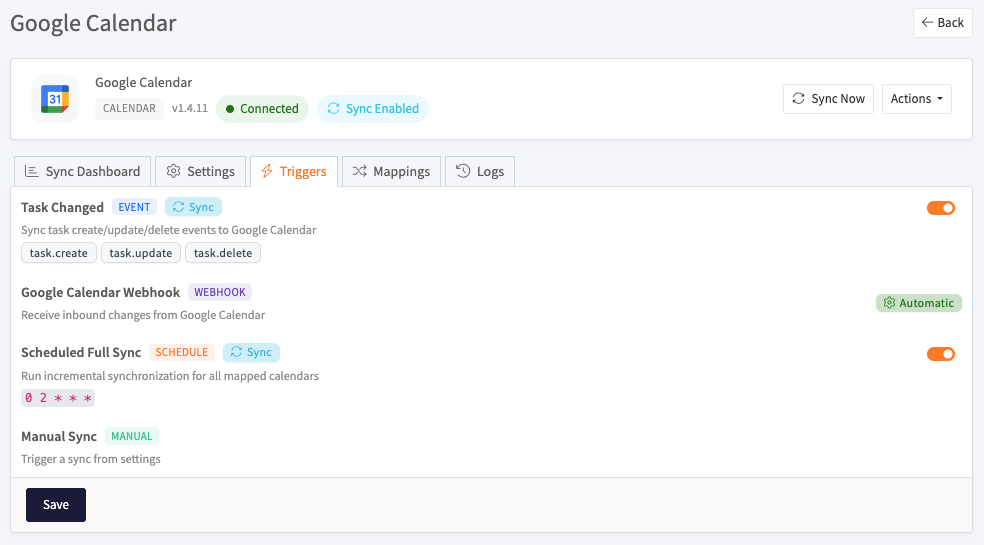The image size is (984, 545).
Task: Click the task.update event chip
Action: pos(141,253)
